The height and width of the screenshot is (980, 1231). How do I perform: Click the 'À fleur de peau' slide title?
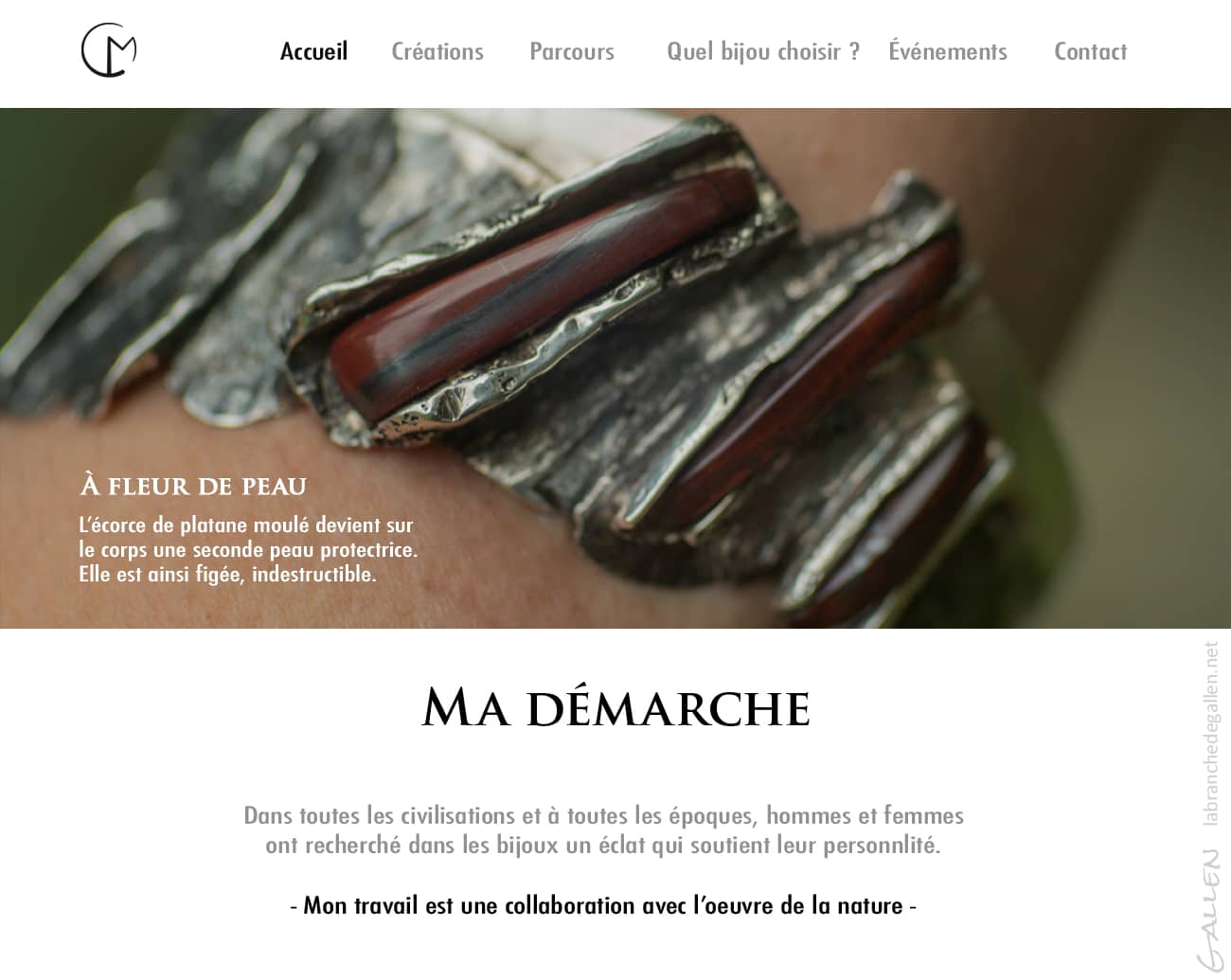point(193,486)
